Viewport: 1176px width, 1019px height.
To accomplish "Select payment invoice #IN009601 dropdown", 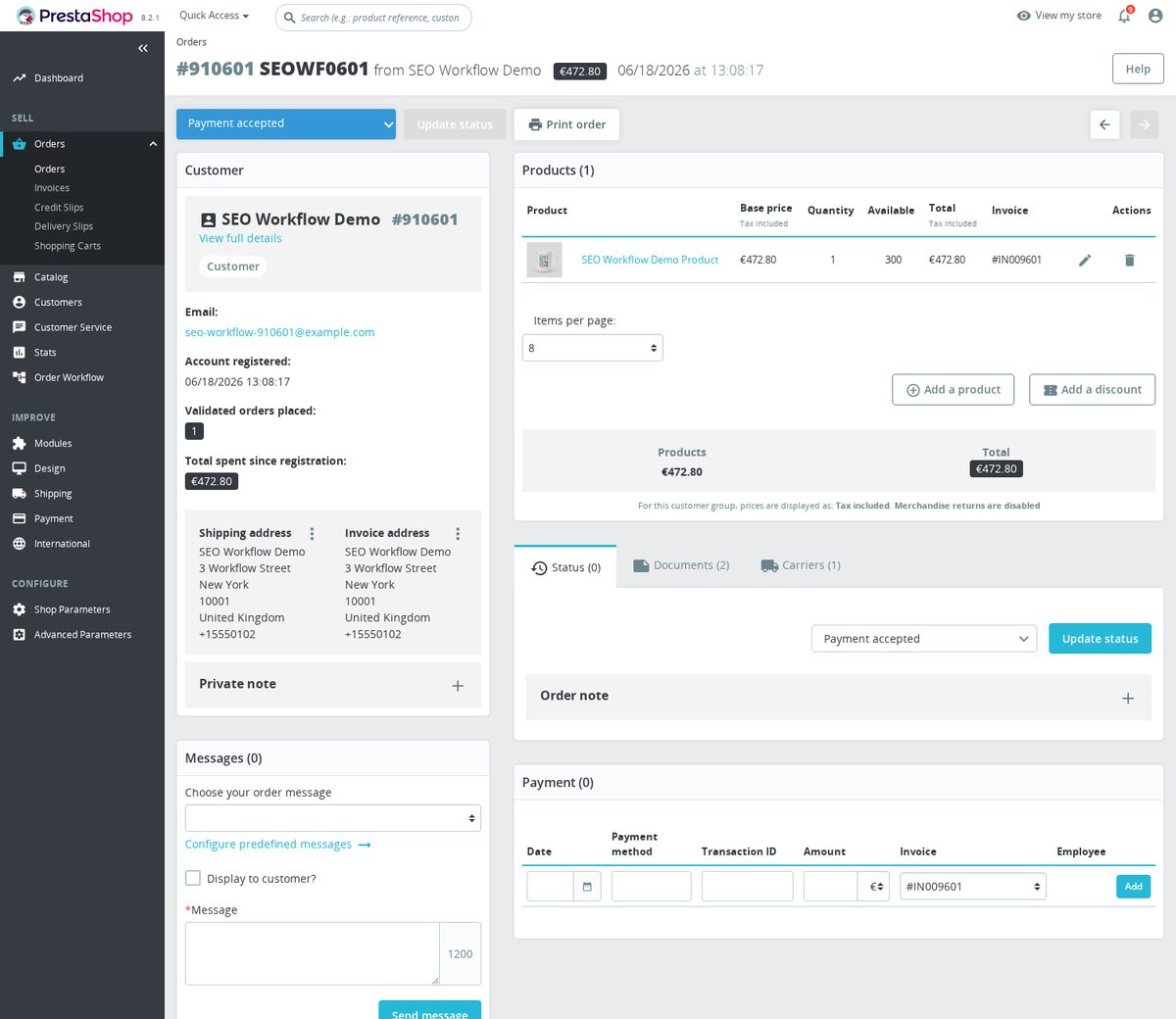I will click(973, 887).
